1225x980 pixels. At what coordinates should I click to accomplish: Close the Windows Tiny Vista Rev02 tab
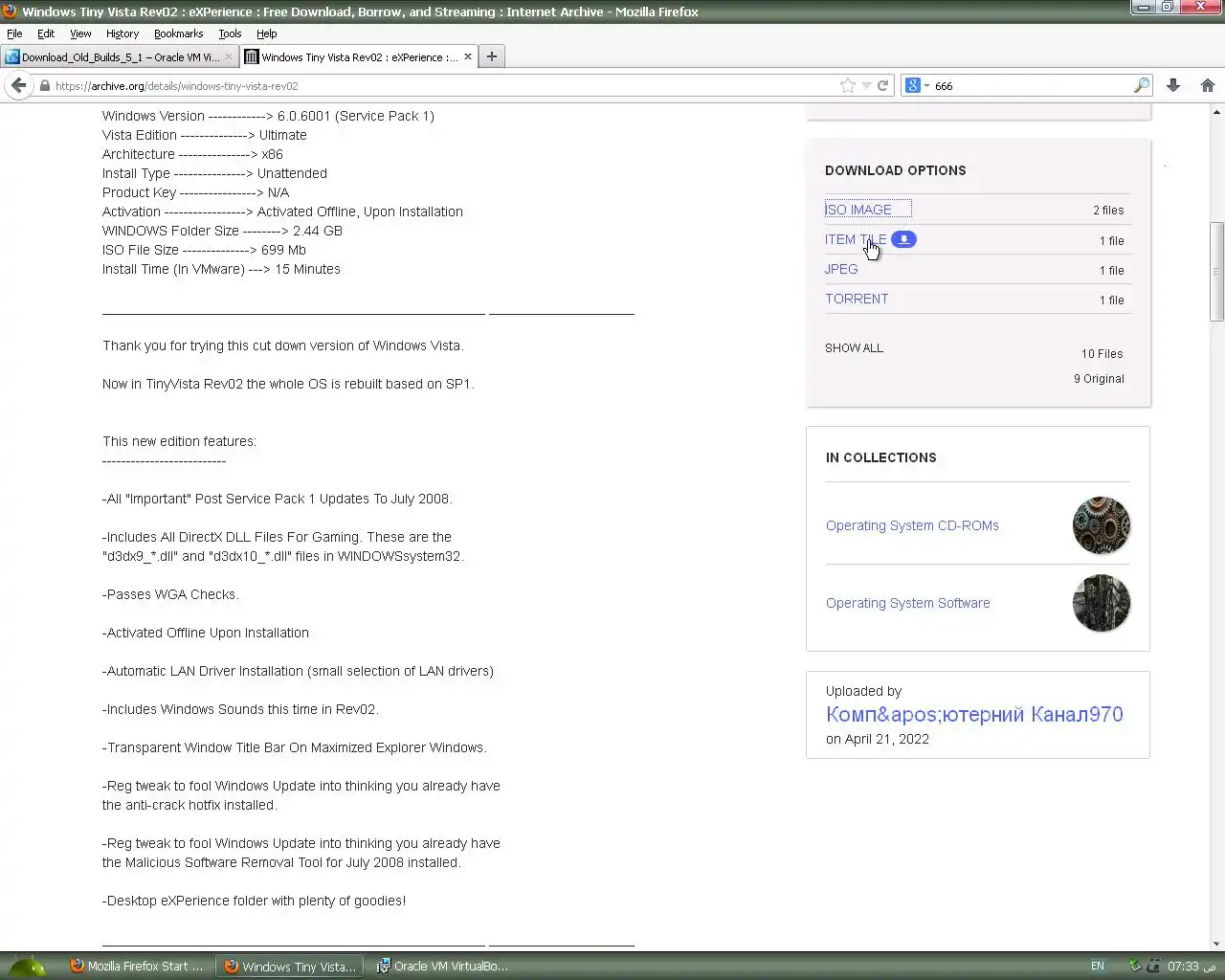coord(468,56)
